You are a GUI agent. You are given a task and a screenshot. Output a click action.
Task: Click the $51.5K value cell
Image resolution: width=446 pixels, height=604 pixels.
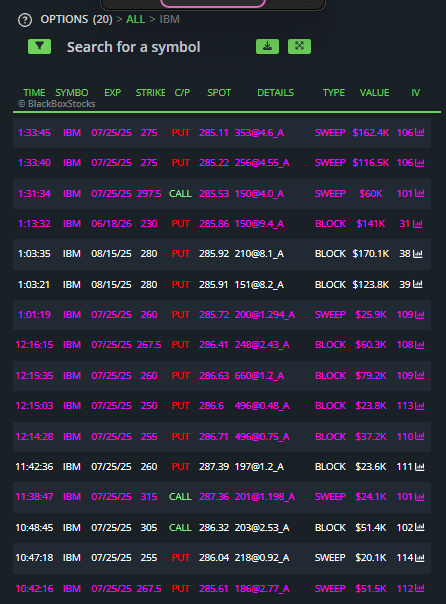[x=371, y=588]
